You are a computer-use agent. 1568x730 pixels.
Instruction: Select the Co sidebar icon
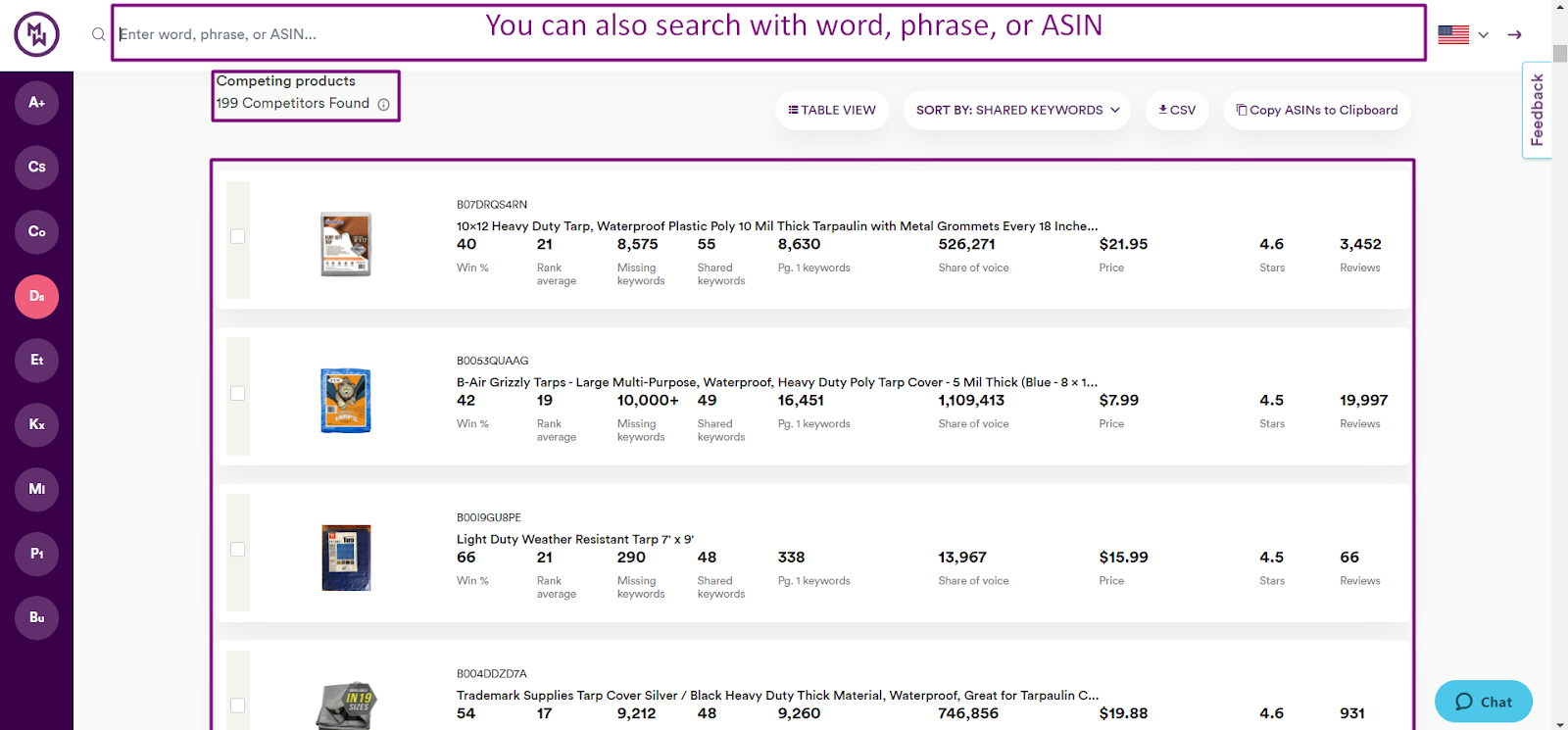36,232
